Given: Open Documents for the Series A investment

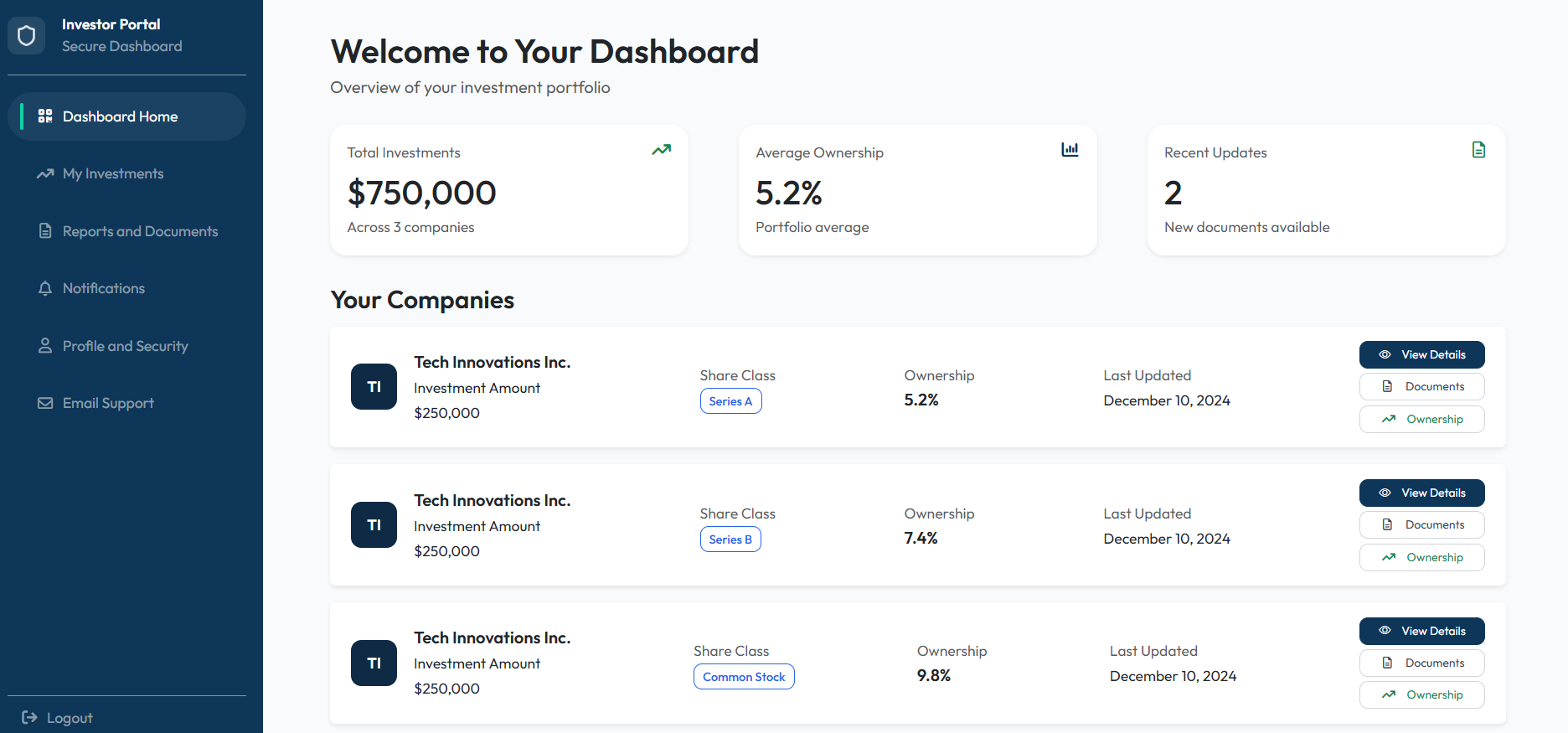Looking at the screenshot, I should [x=1421, y=387].
